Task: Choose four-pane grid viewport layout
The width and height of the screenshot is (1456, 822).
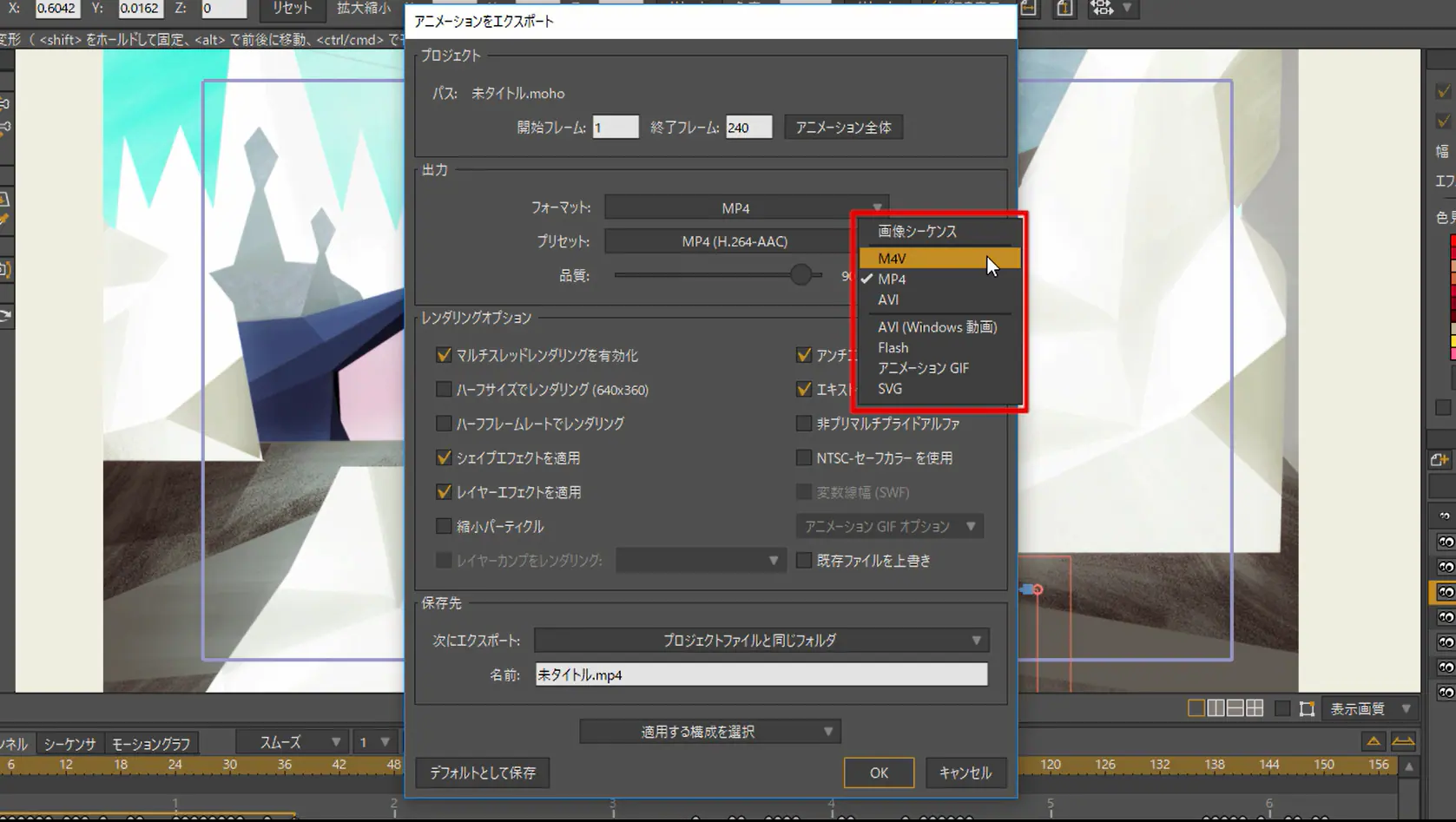Action: 1255,709
